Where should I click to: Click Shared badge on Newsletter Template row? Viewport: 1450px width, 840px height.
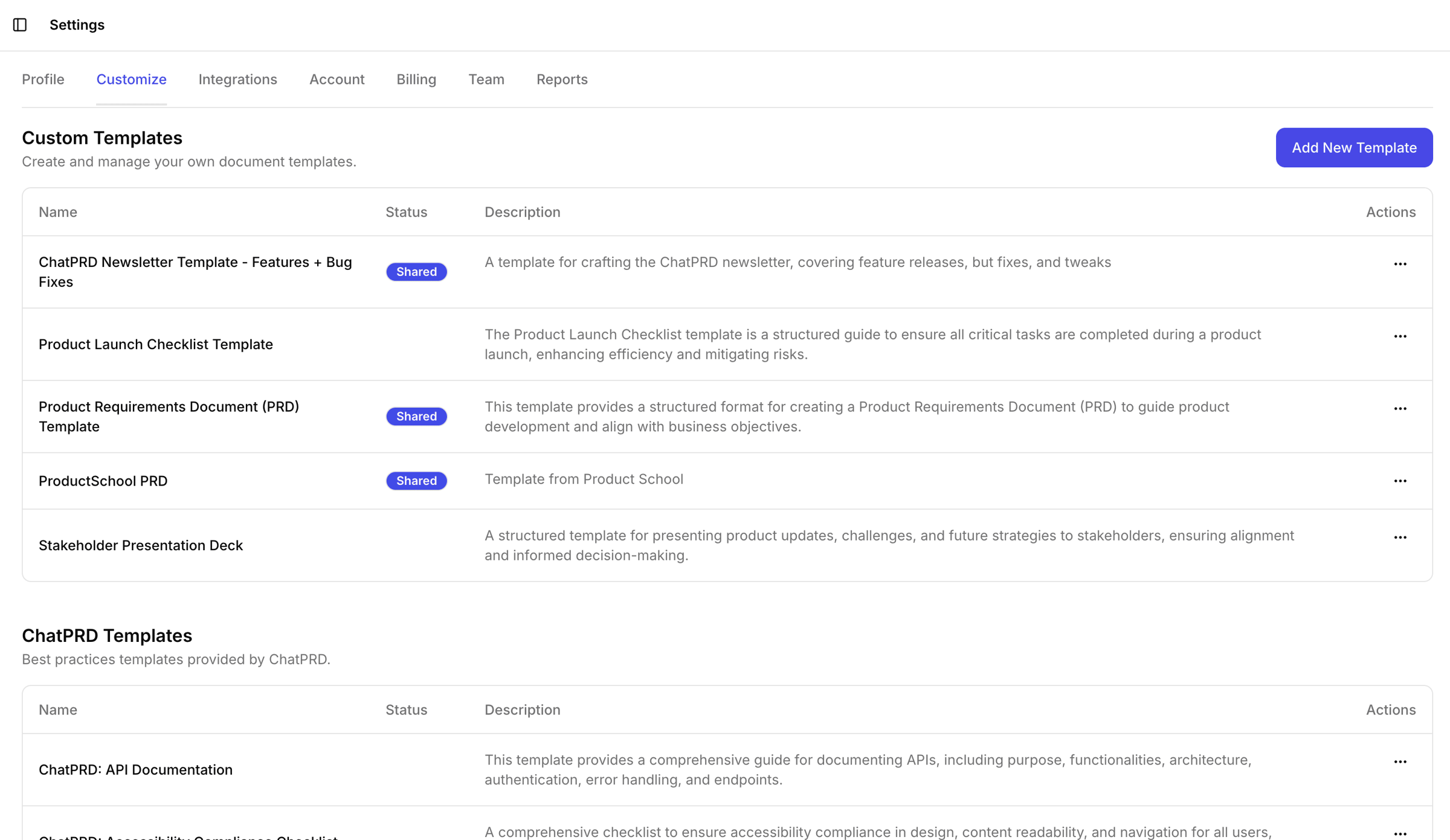(x=416, y=272)
